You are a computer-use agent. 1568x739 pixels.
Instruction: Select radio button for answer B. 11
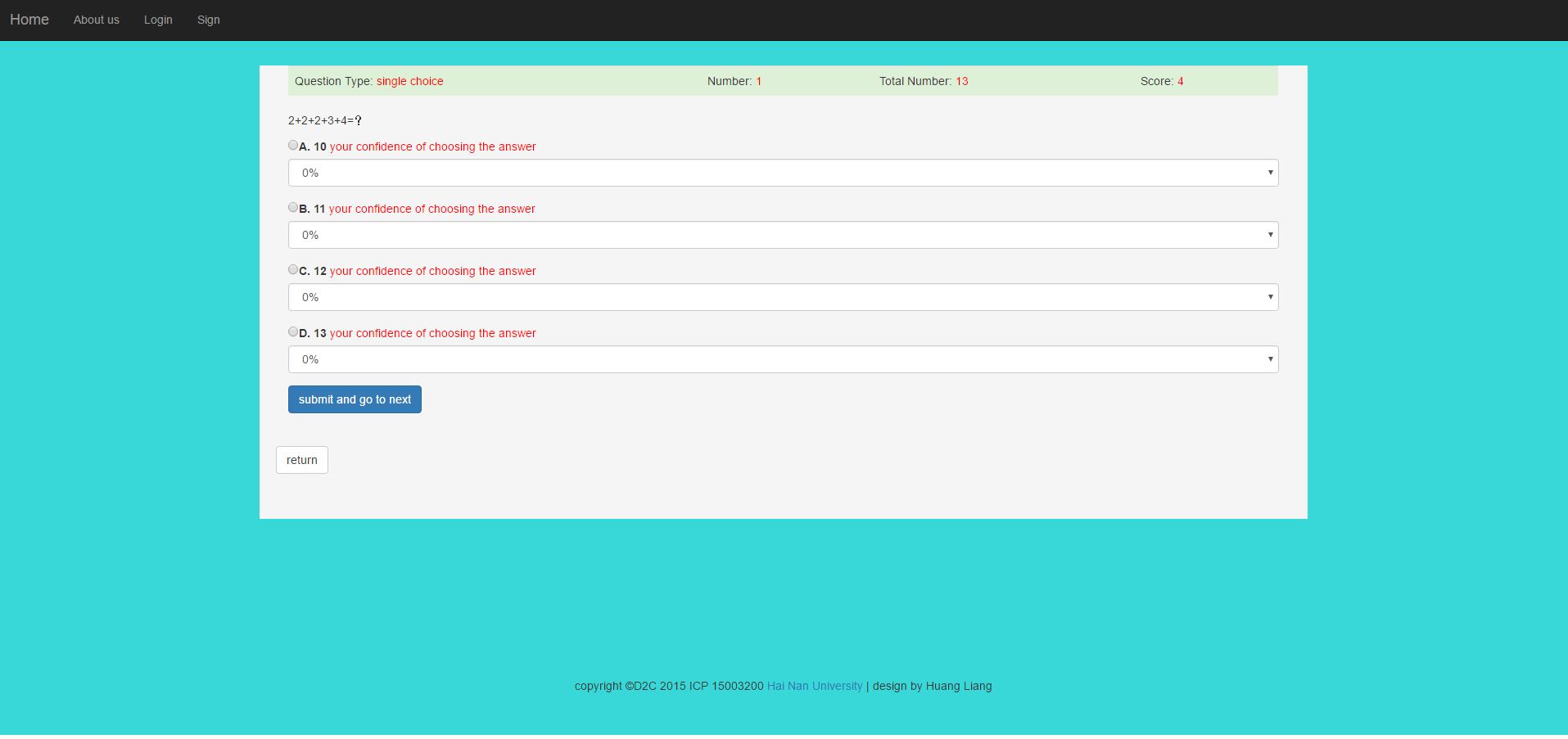tap(293, 207)
